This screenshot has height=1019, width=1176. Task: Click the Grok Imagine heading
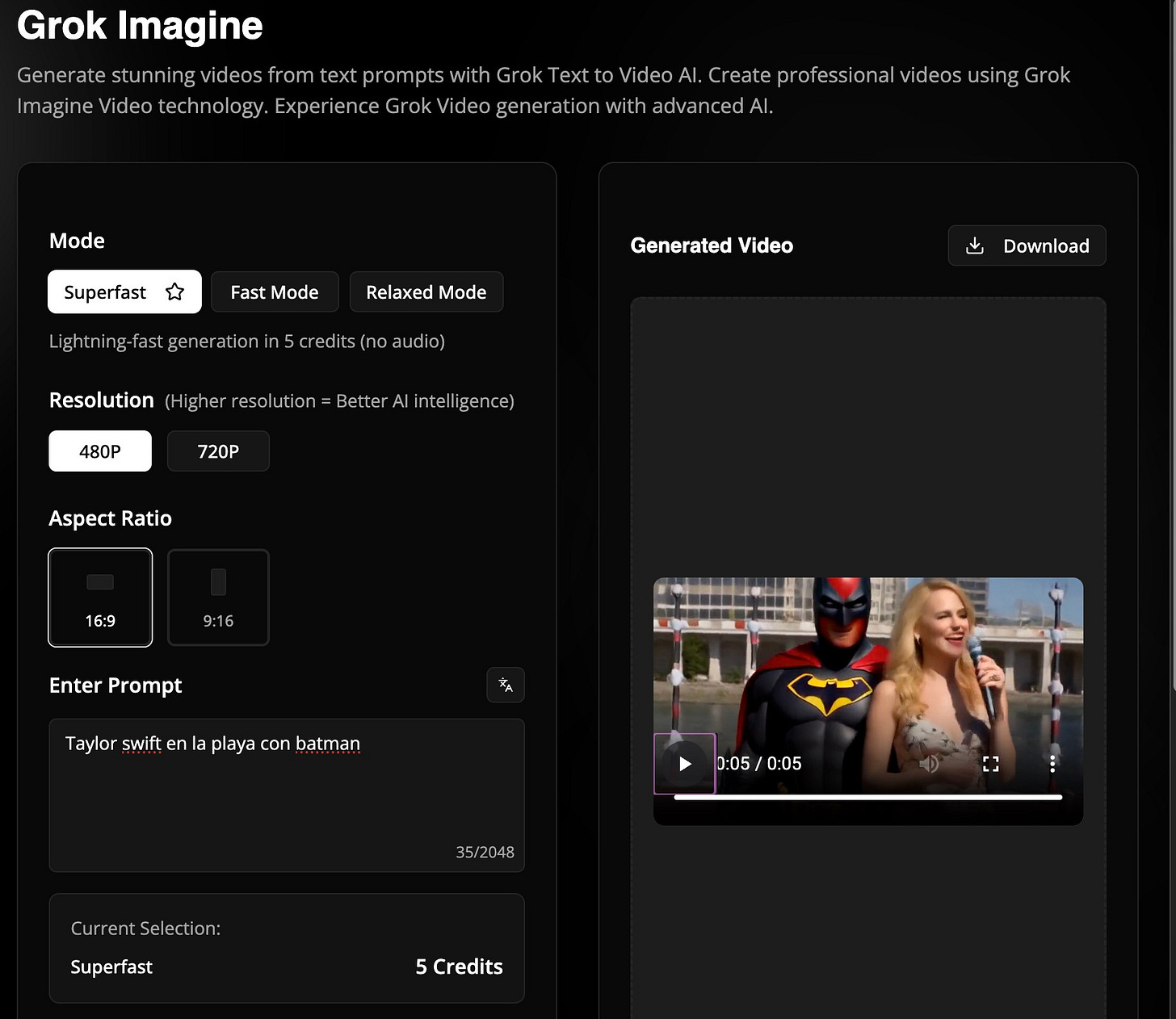(140, 25)
